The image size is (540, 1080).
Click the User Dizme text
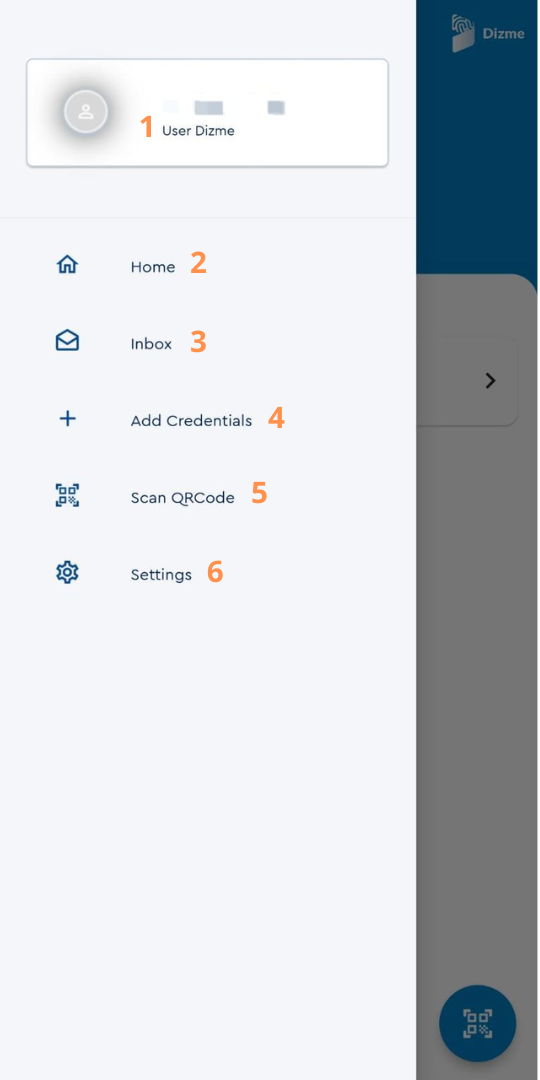198,131
